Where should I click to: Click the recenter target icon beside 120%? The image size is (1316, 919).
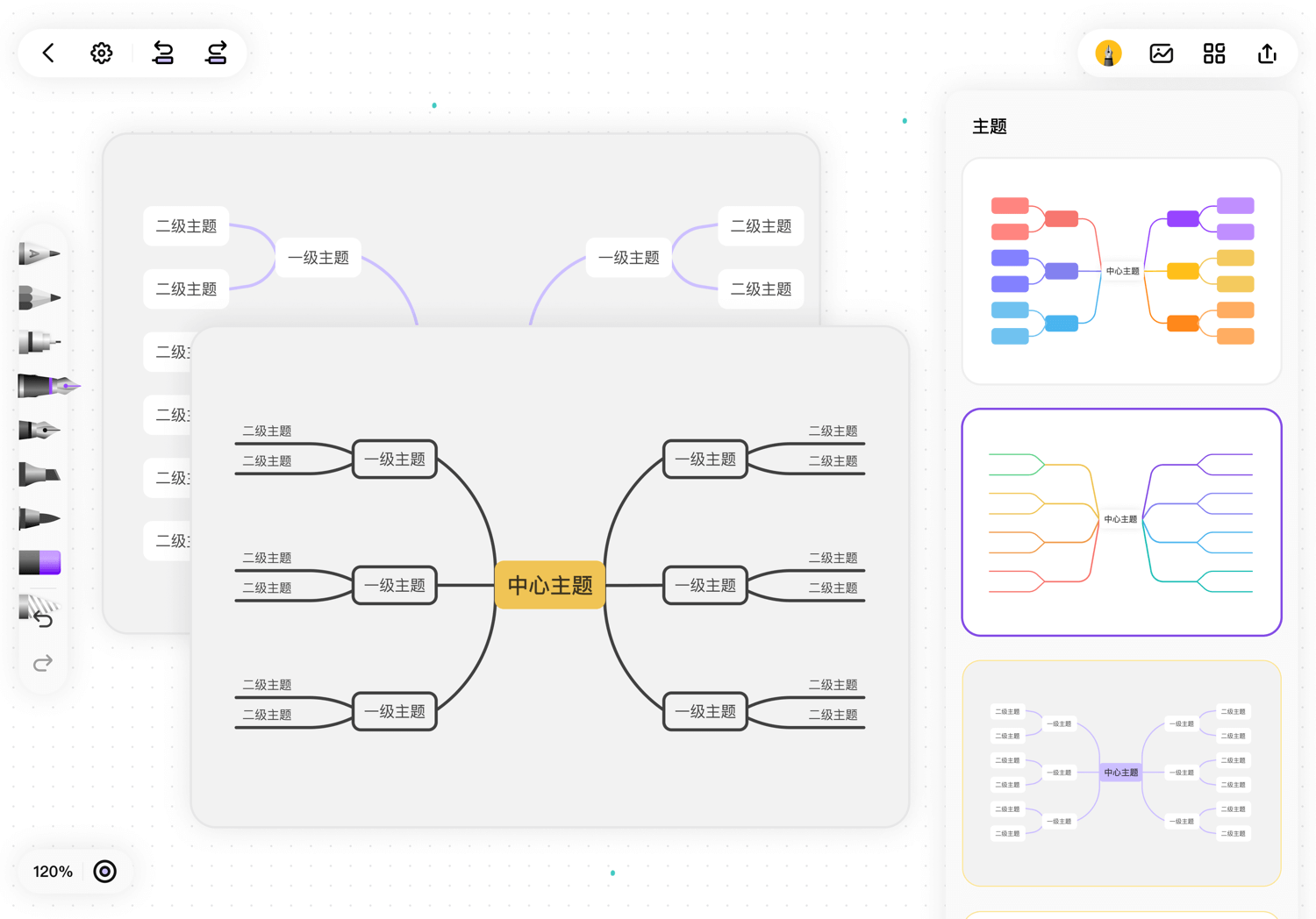click(x=105, y=872)
